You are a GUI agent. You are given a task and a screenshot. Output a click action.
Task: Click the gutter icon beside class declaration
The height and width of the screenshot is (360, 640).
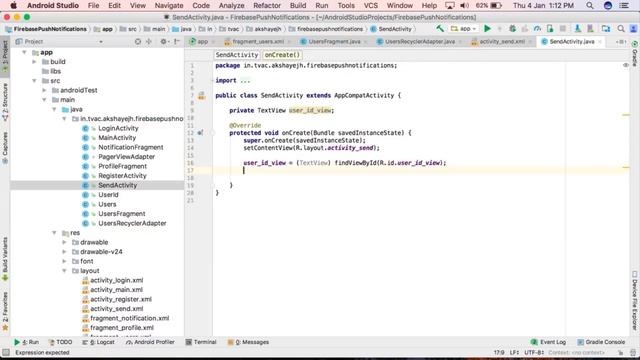pyautogui.click(x=201, y=96)
